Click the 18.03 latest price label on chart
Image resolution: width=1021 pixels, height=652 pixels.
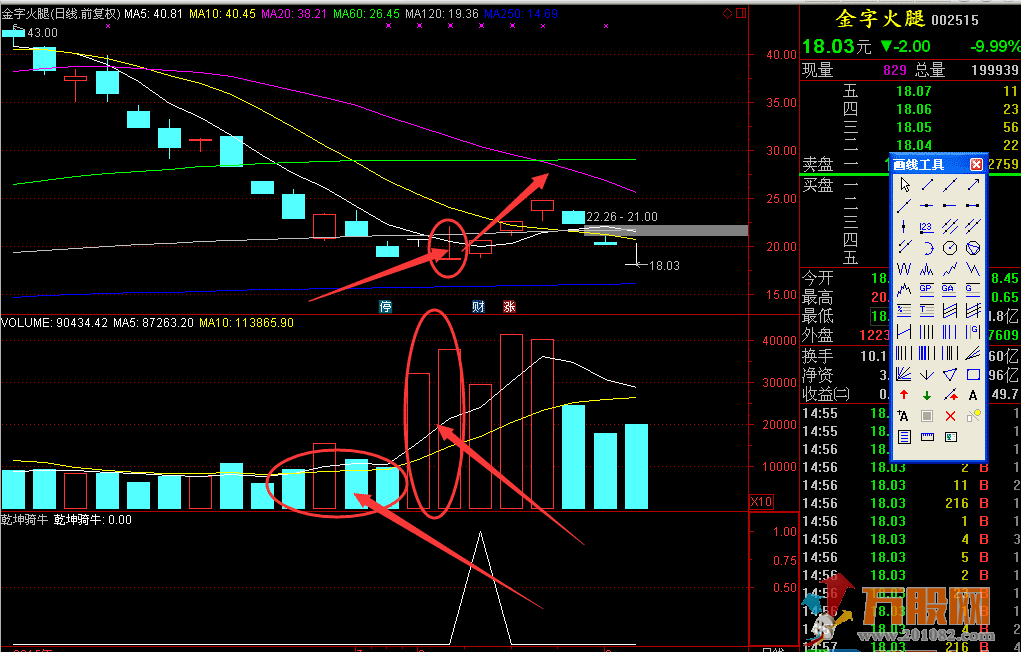(x=664, y=266)
